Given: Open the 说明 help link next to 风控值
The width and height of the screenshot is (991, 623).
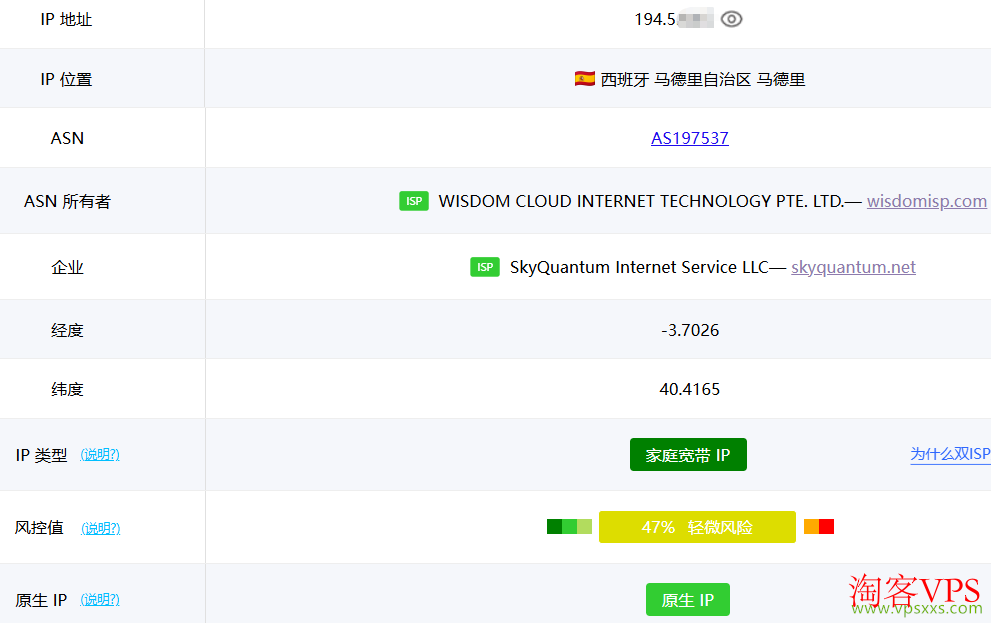Looking at the screenshot, I should tap(100, 528).
